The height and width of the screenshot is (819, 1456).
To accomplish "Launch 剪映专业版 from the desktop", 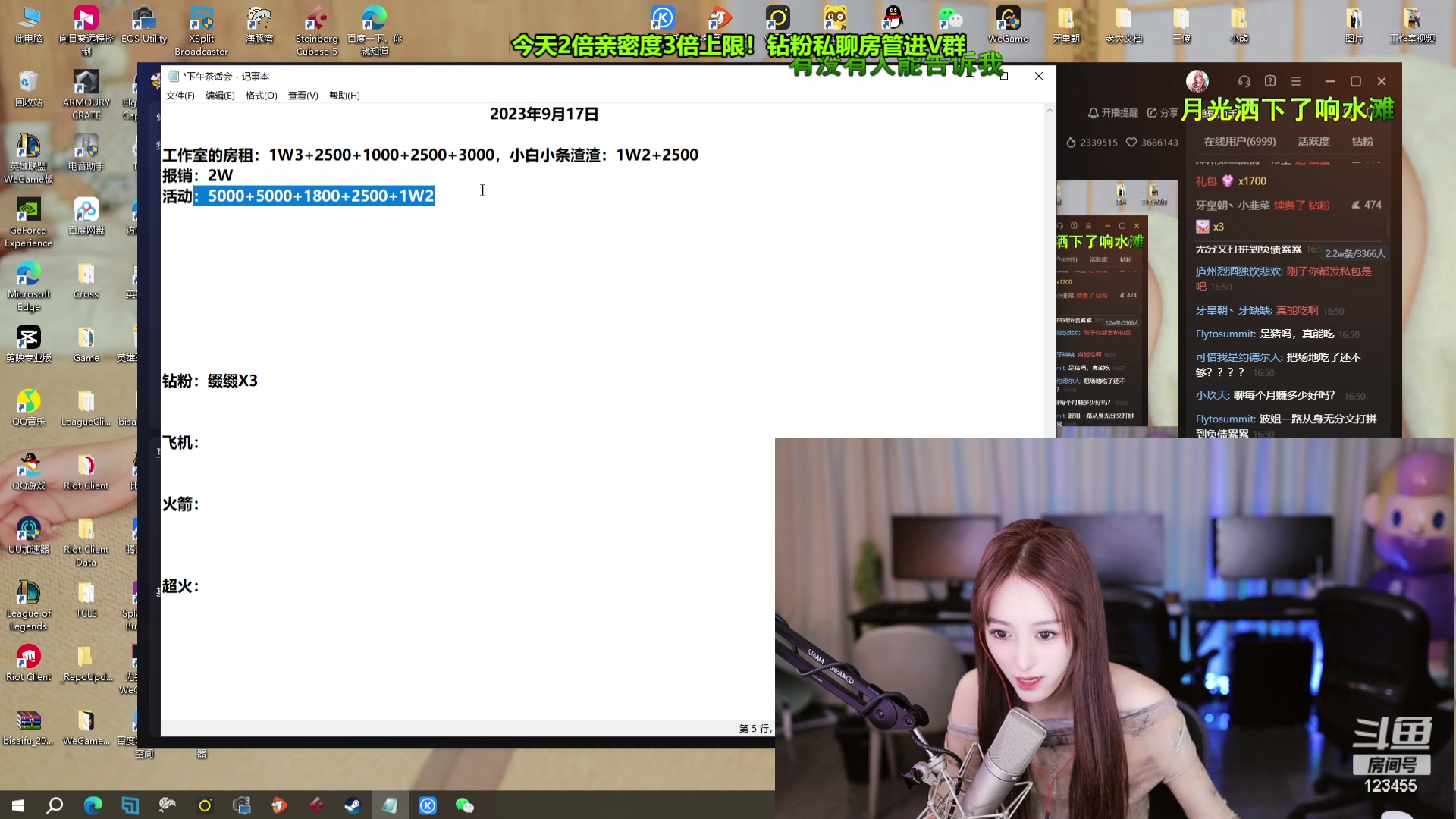I will tap(29, 344).
